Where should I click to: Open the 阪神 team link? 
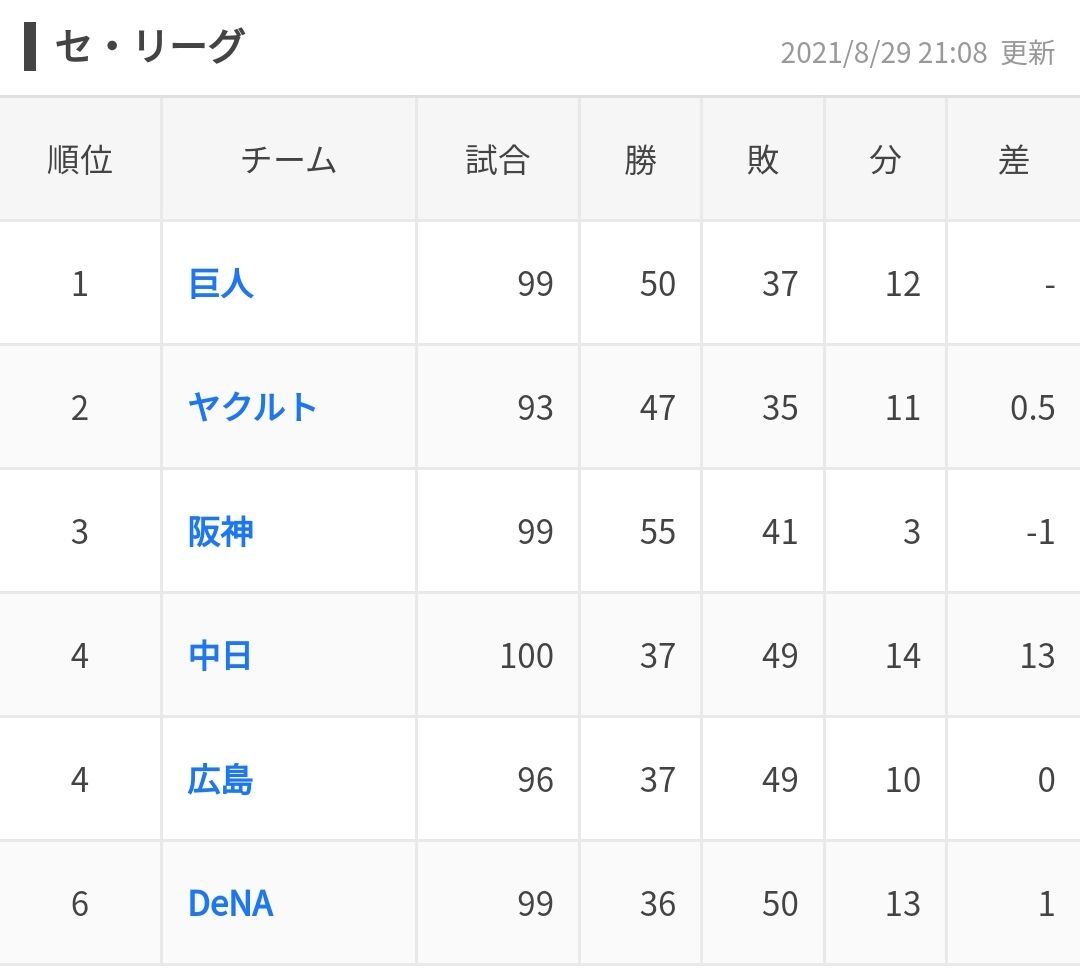coord(220,532)
